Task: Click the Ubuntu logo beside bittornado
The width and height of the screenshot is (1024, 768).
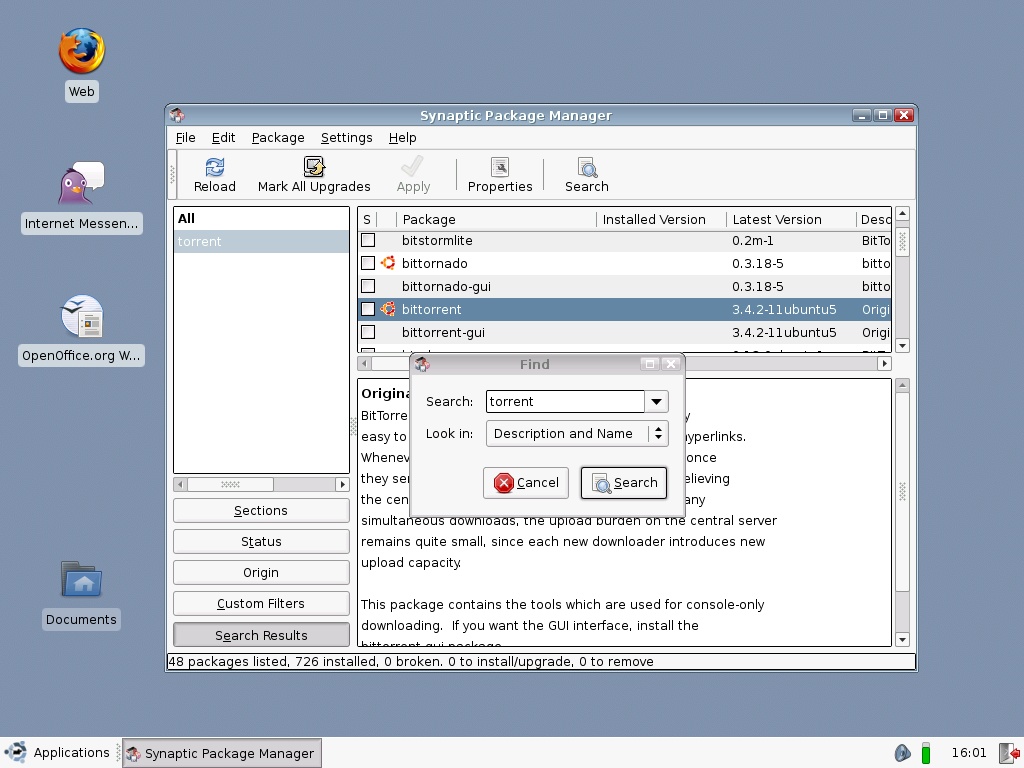Action: 388,263
